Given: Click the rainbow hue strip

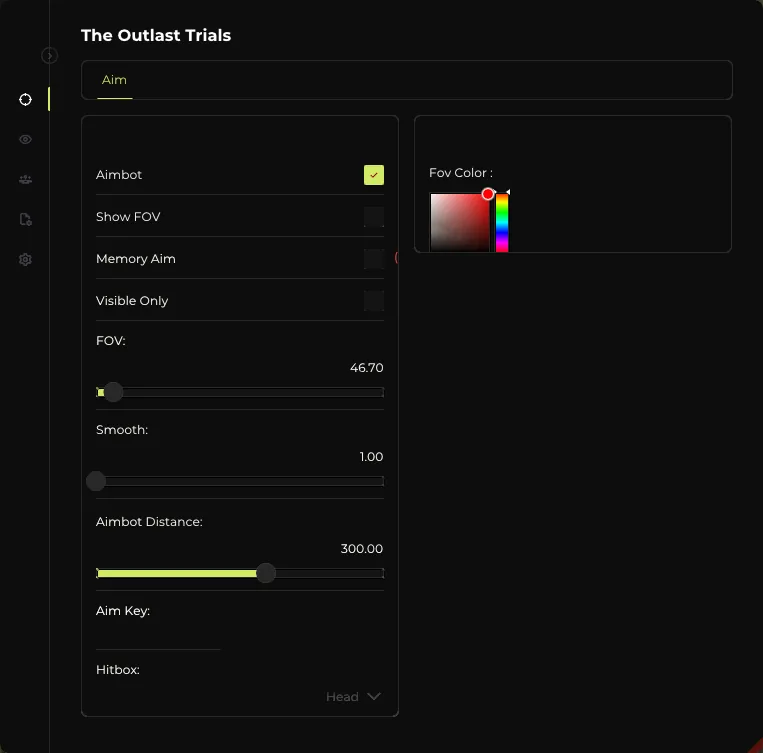Looking at the screenshot, I should pos(502,222).
